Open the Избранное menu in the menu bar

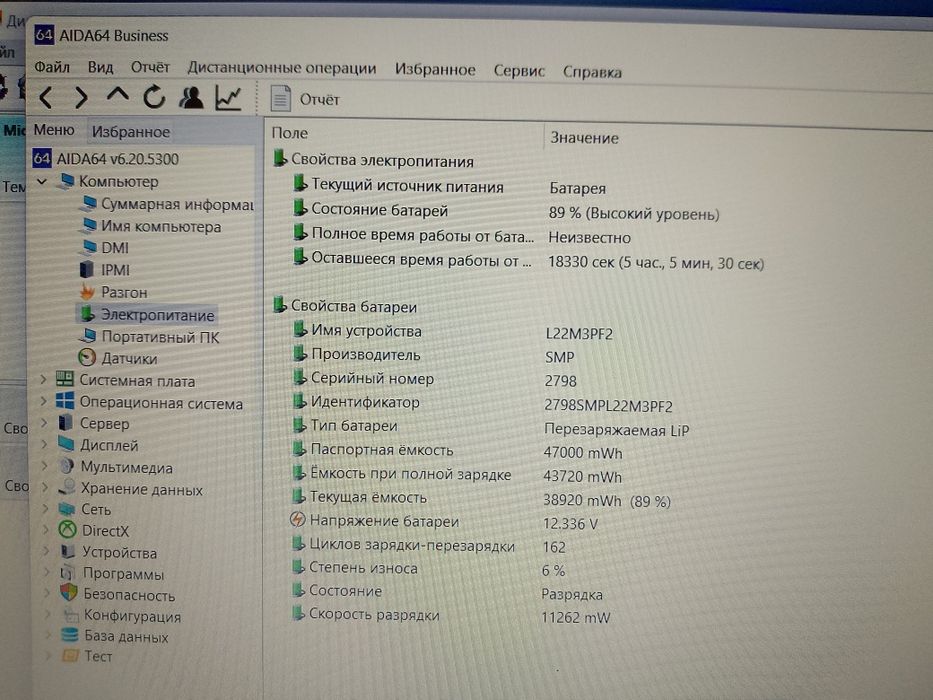pos(435,70)
